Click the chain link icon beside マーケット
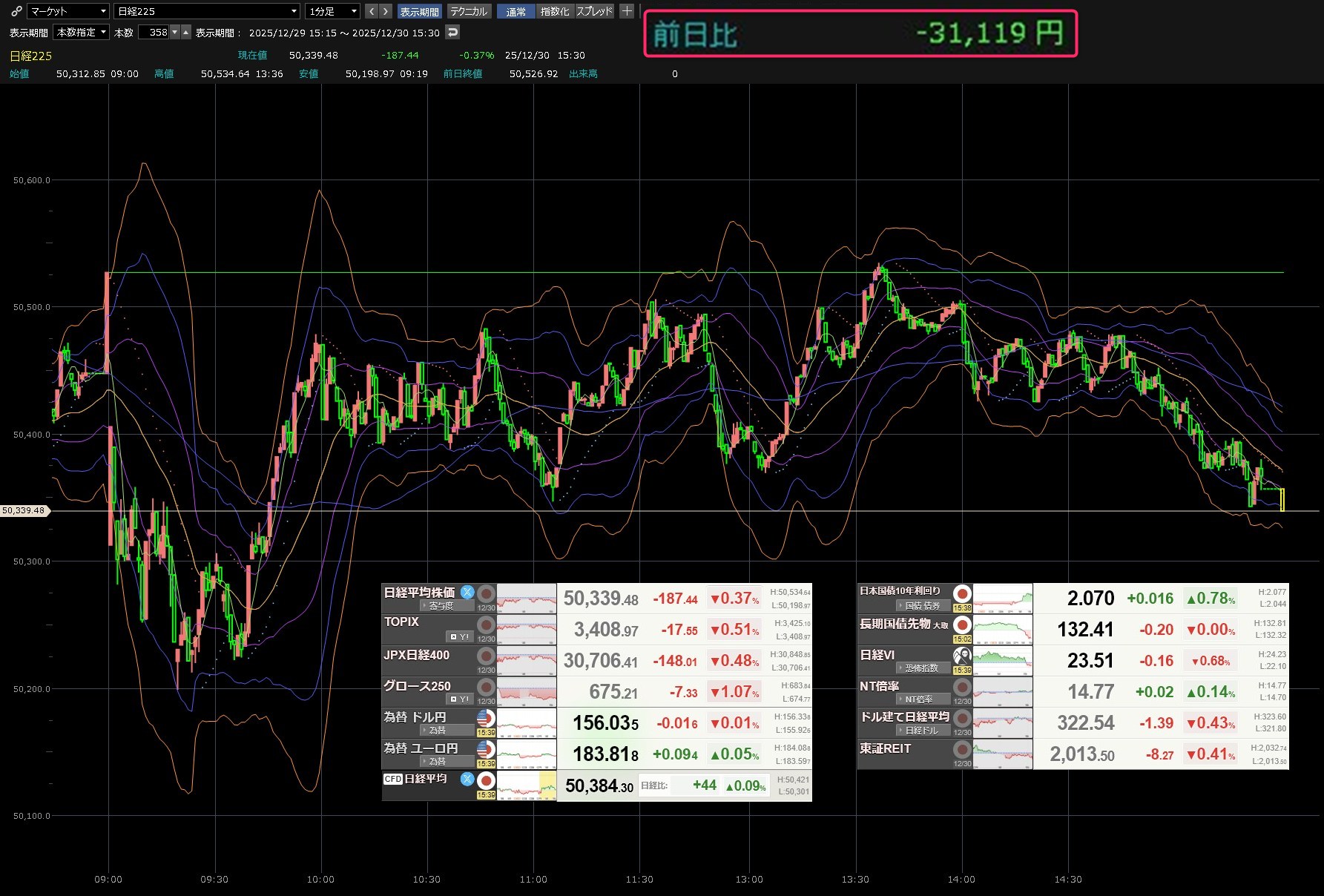The height and width of the screenshot is (896, 1324). [x=16, y=11]
